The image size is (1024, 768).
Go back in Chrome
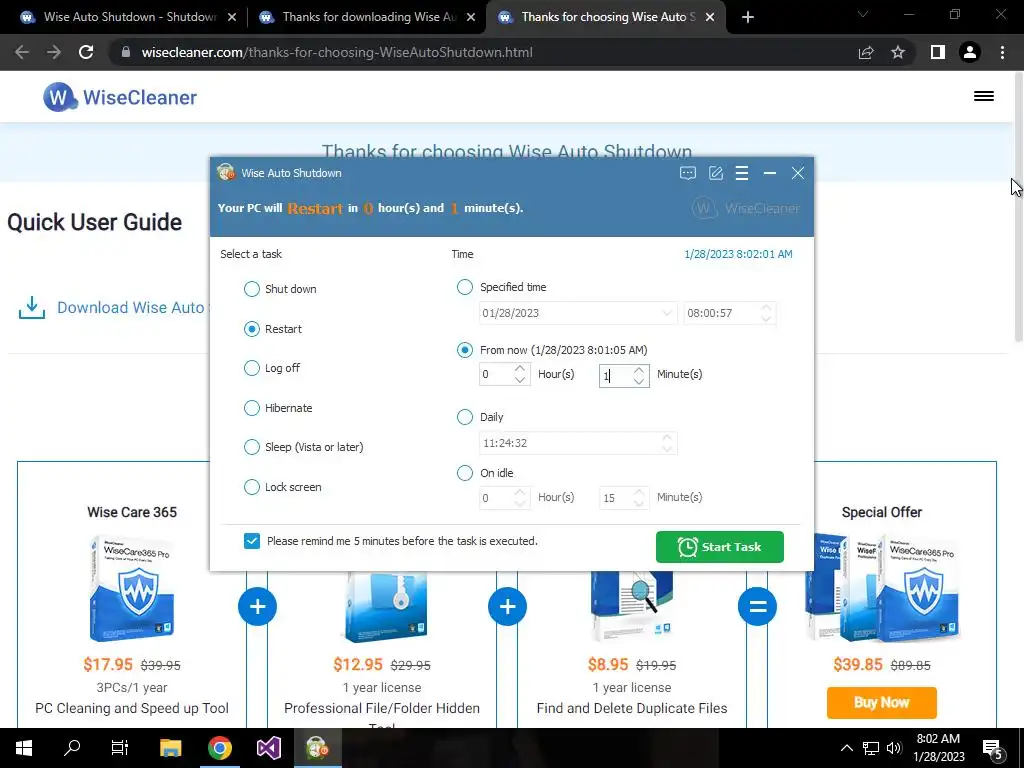click(22, 52)
